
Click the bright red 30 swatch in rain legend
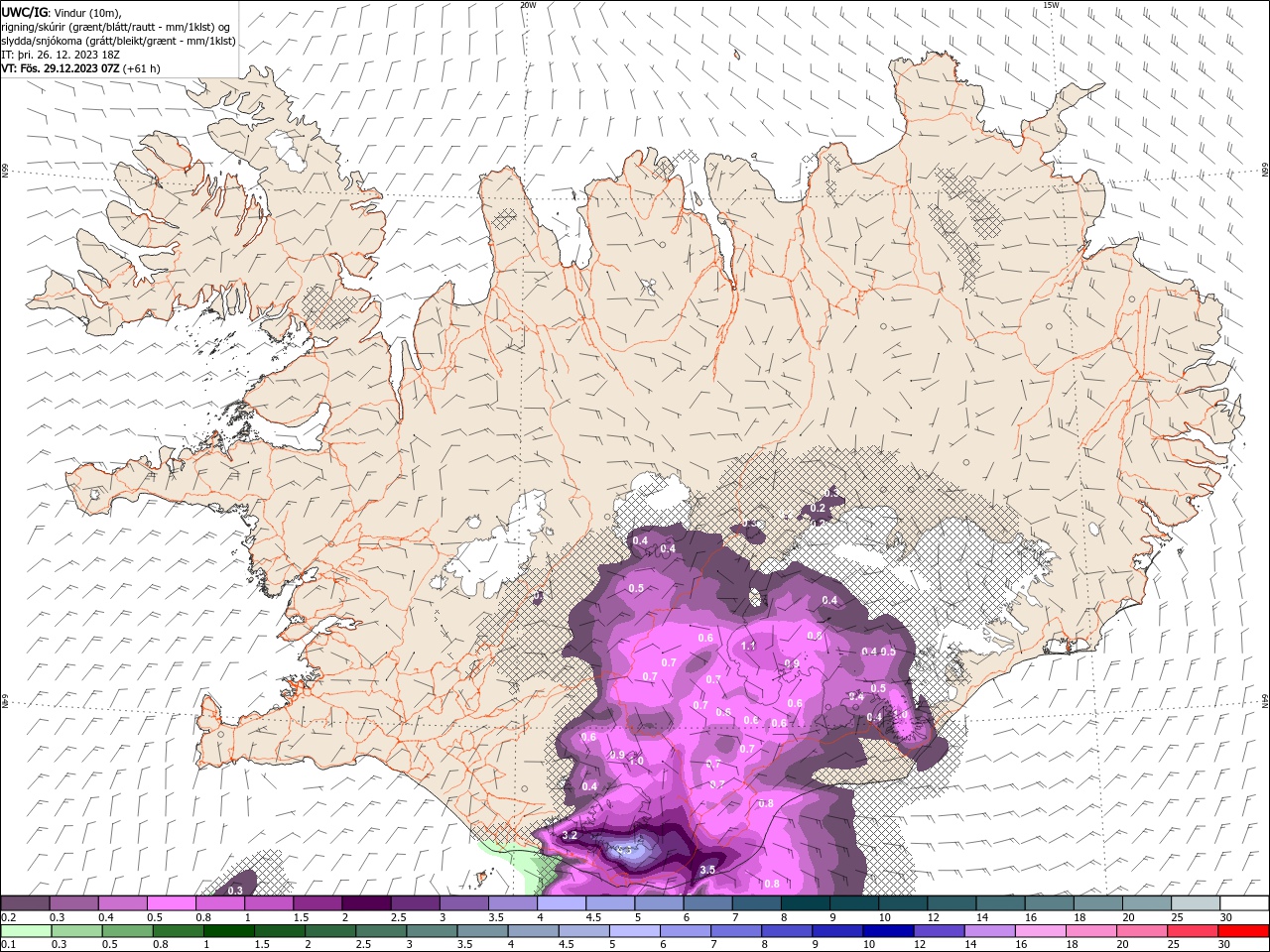pos(1243,931)
